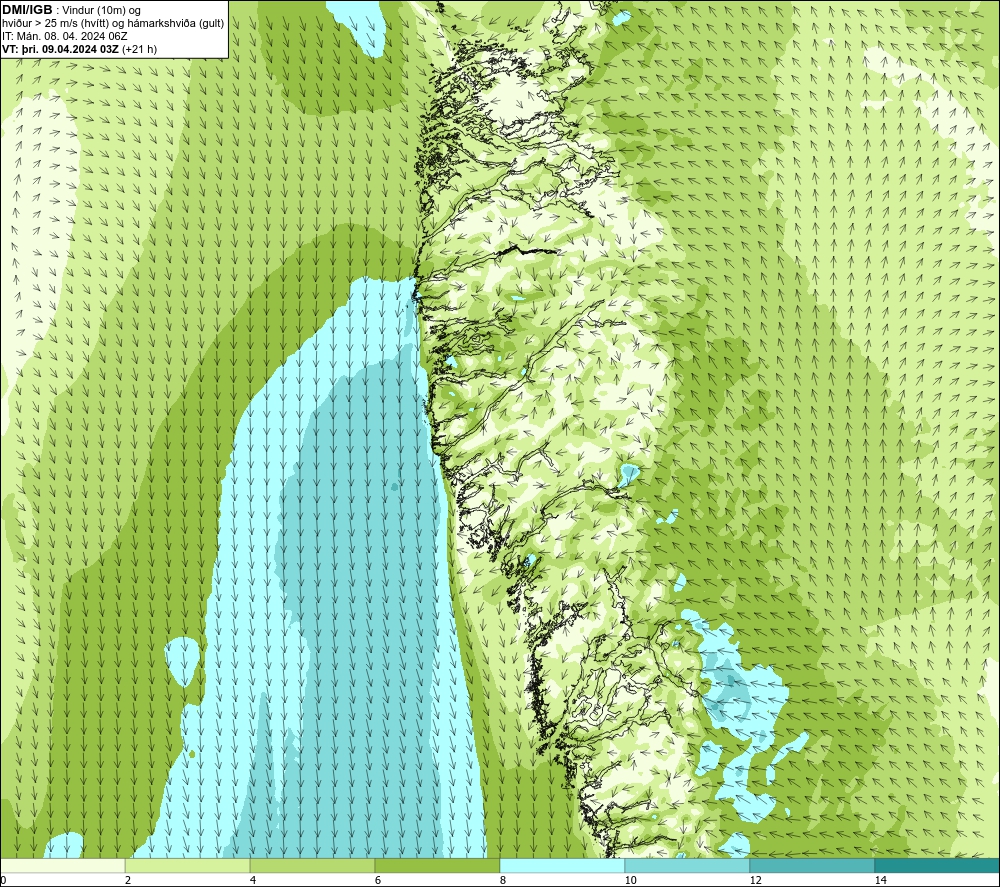Click the color scale label '2'
The width and height of the screenshot is (1000, 887).
point(128,880)
